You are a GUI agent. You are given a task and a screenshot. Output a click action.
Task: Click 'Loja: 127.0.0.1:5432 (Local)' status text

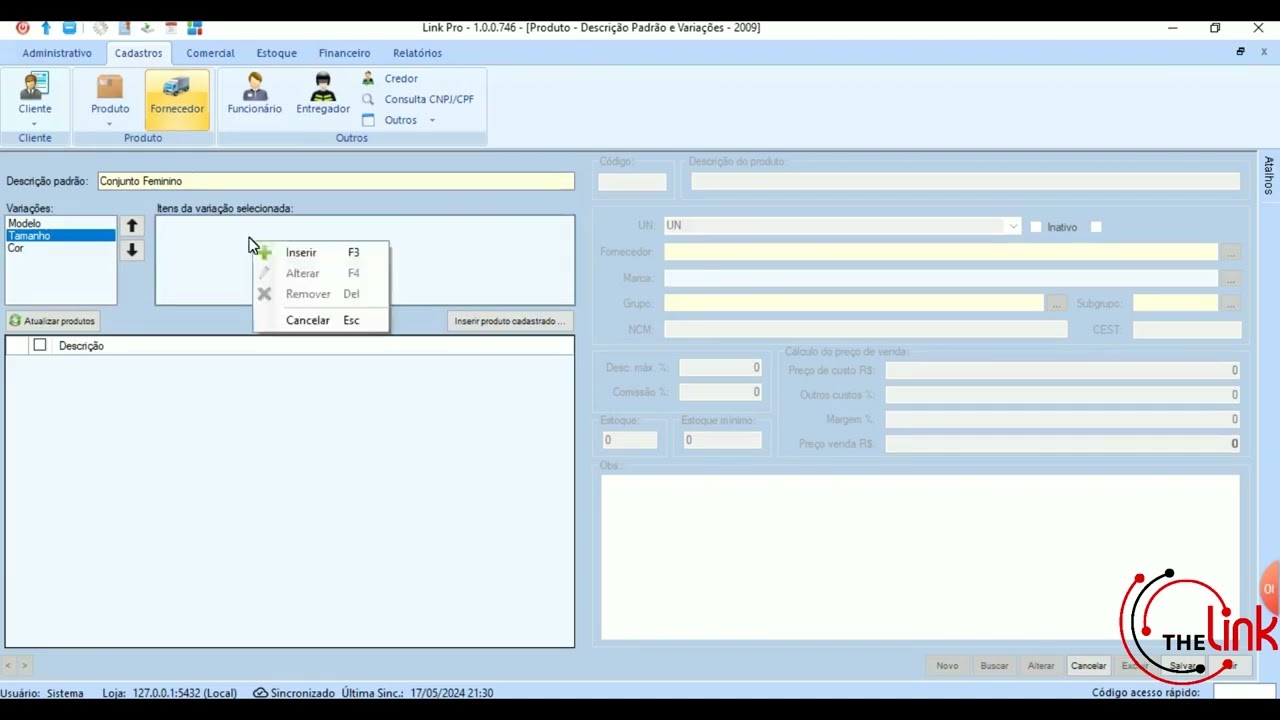click(x=170, y=693)
